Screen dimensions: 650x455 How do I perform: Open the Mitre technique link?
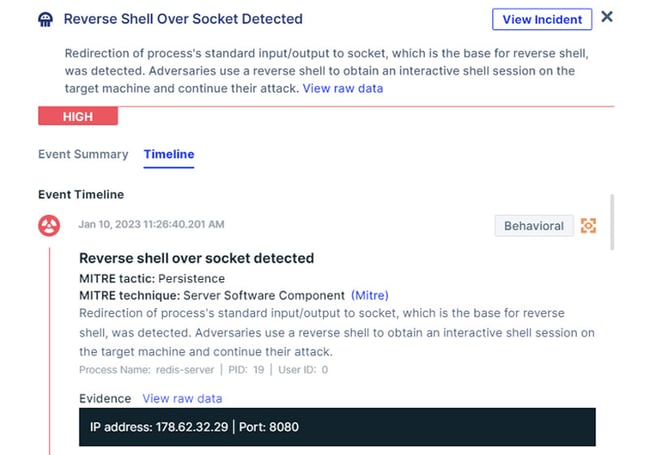click(x=370, y=295)
